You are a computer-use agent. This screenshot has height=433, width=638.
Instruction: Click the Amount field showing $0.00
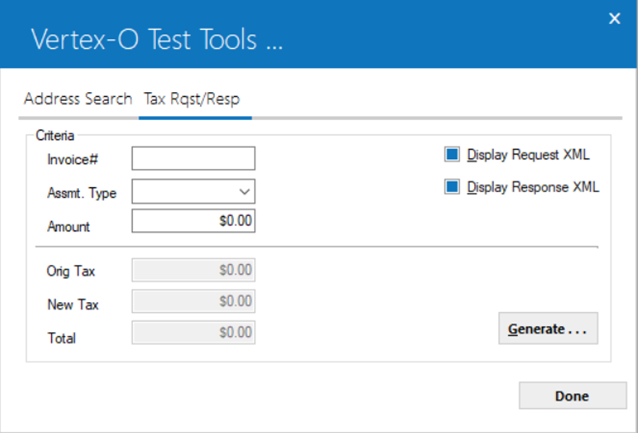pyautogui.click(x=193, y=221)
